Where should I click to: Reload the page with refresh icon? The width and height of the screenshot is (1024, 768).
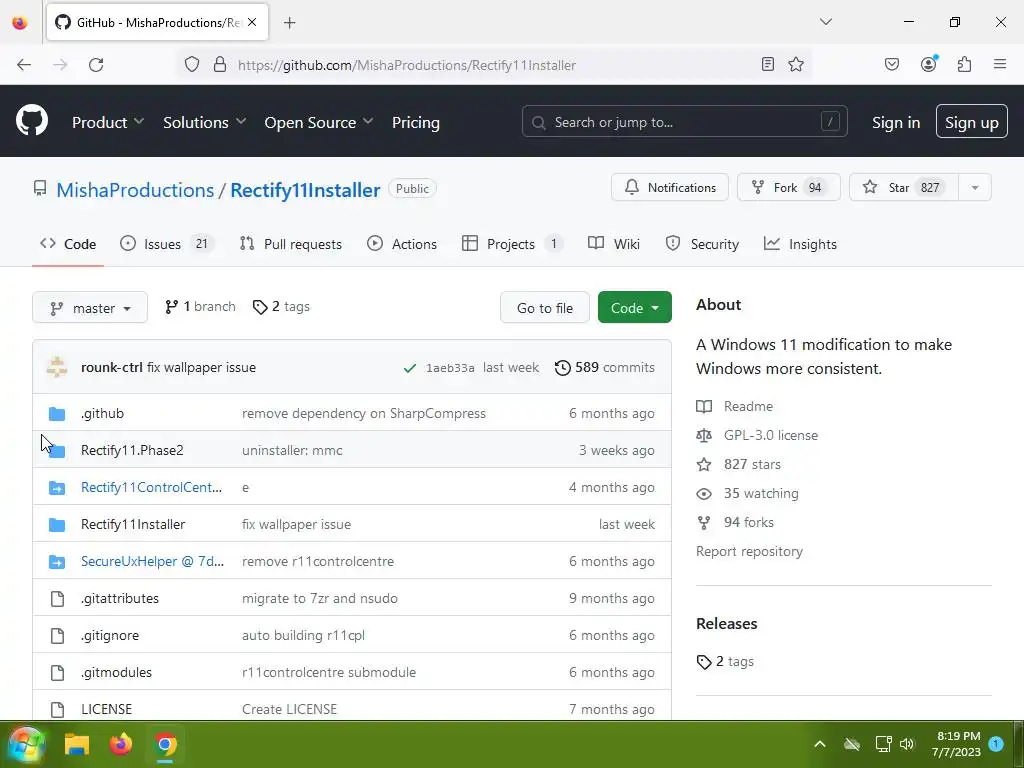click(x=96, y=65)
